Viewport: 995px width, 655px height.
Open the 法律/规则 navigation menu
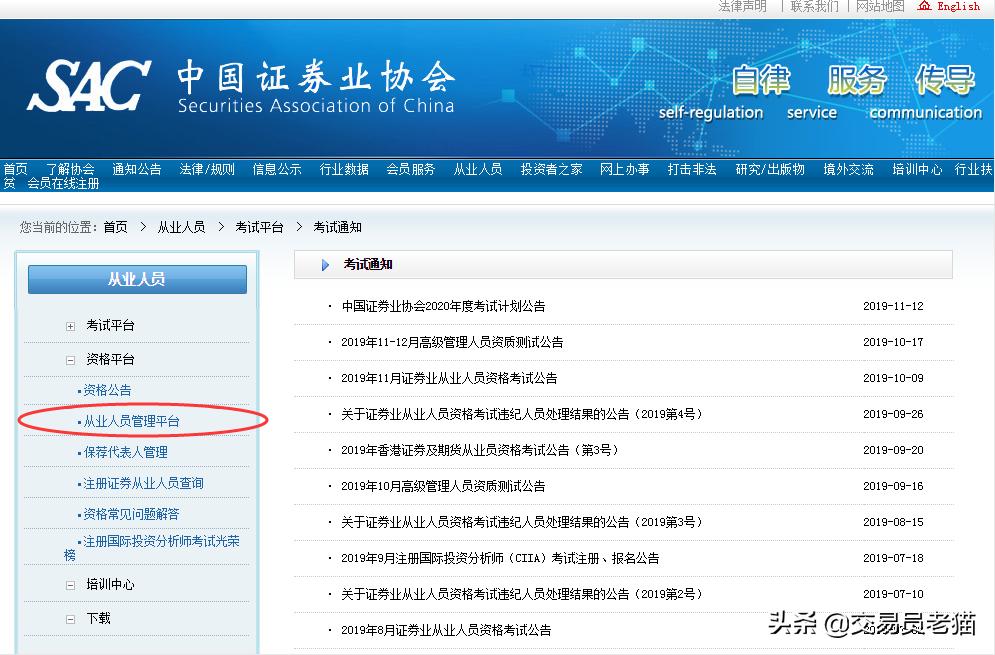tap(206, 169)
